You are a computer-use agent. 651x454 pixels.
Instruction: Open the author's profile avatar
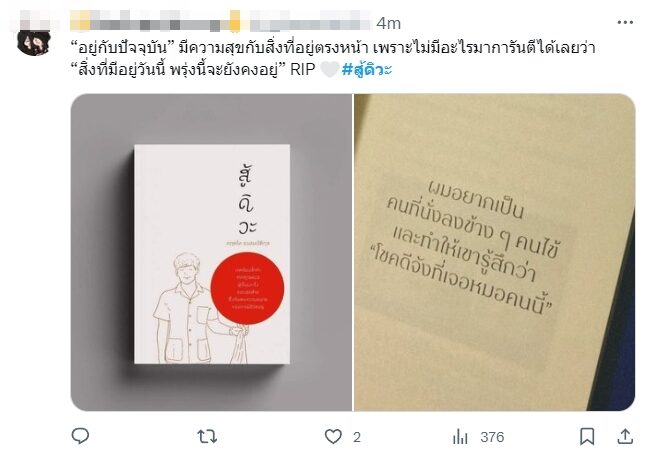coord(34,41)
